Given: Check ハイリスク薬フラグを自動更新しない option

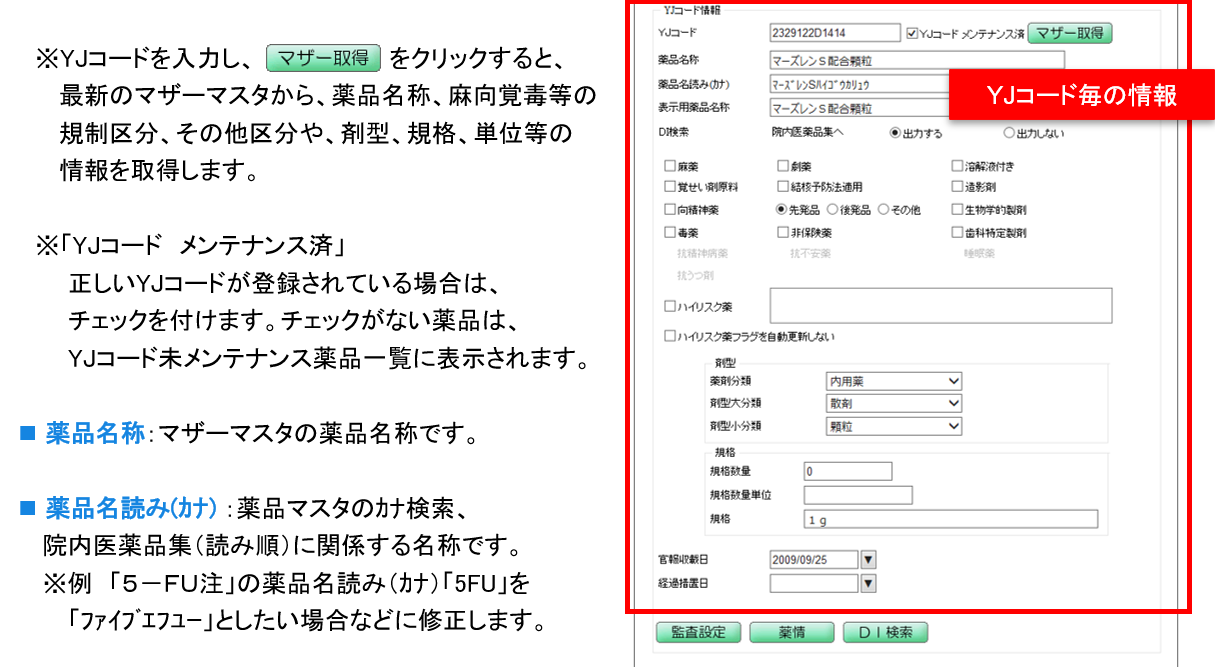Looking at the screenshot, I should coord(670,337).
